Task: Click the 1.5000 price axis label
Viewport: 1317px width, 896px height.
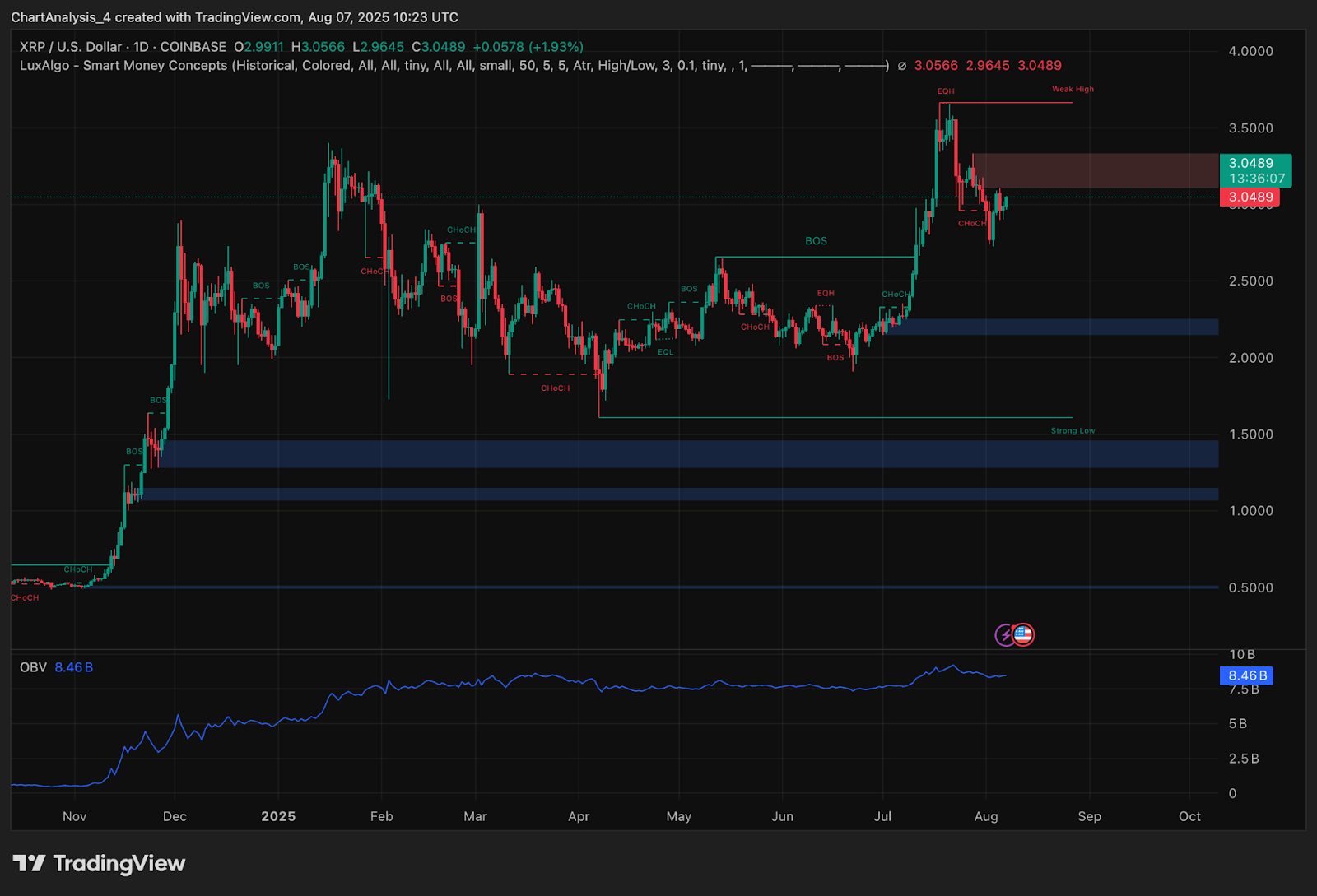Action: pyautogui.click(x=1251, y=434)
